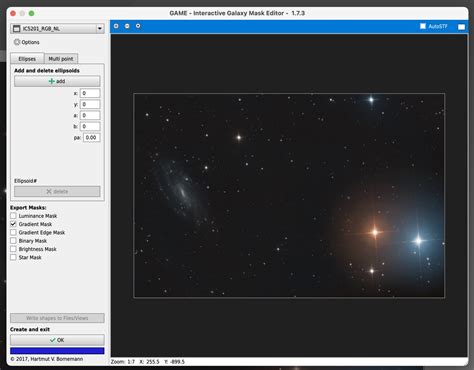Uncheck the Gradient Mask export

click(13, 224)
